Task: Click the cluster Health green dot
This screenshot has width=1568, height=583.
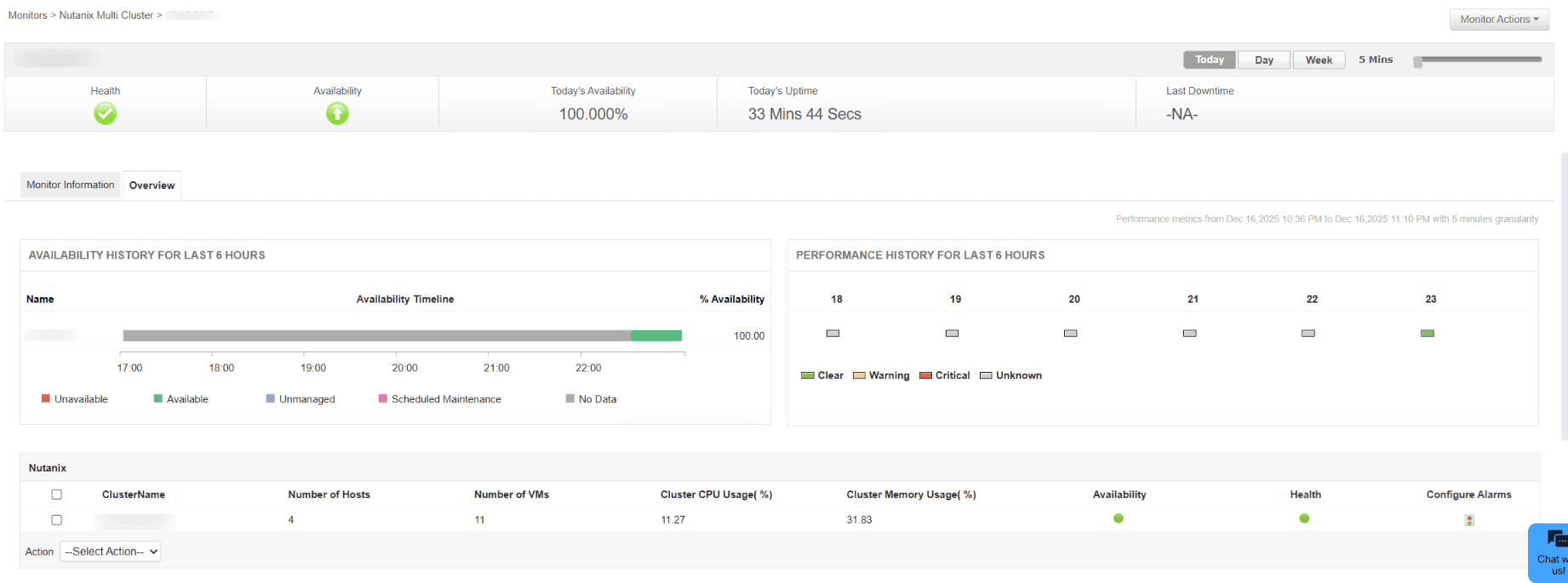Action: (1304, 518)
